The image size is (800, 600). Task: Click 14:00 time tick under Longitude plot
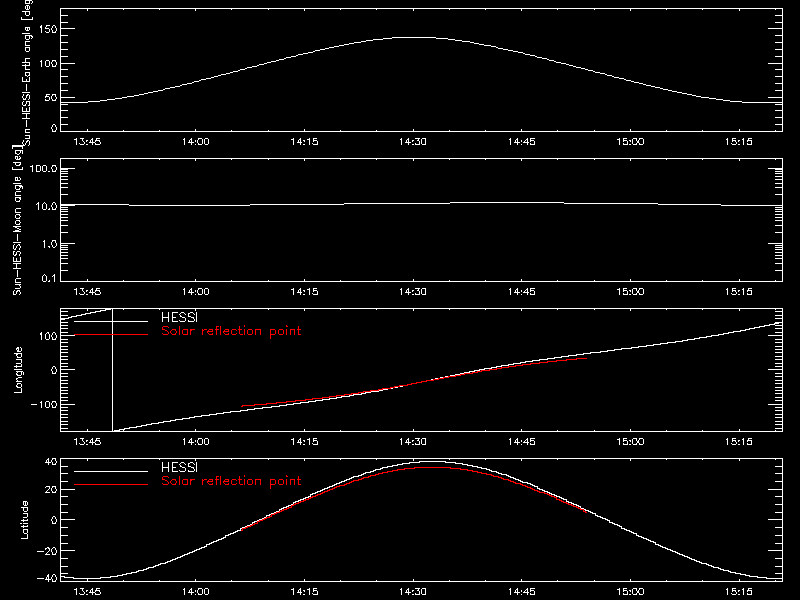pyautogui.click(x=195, y=441)
